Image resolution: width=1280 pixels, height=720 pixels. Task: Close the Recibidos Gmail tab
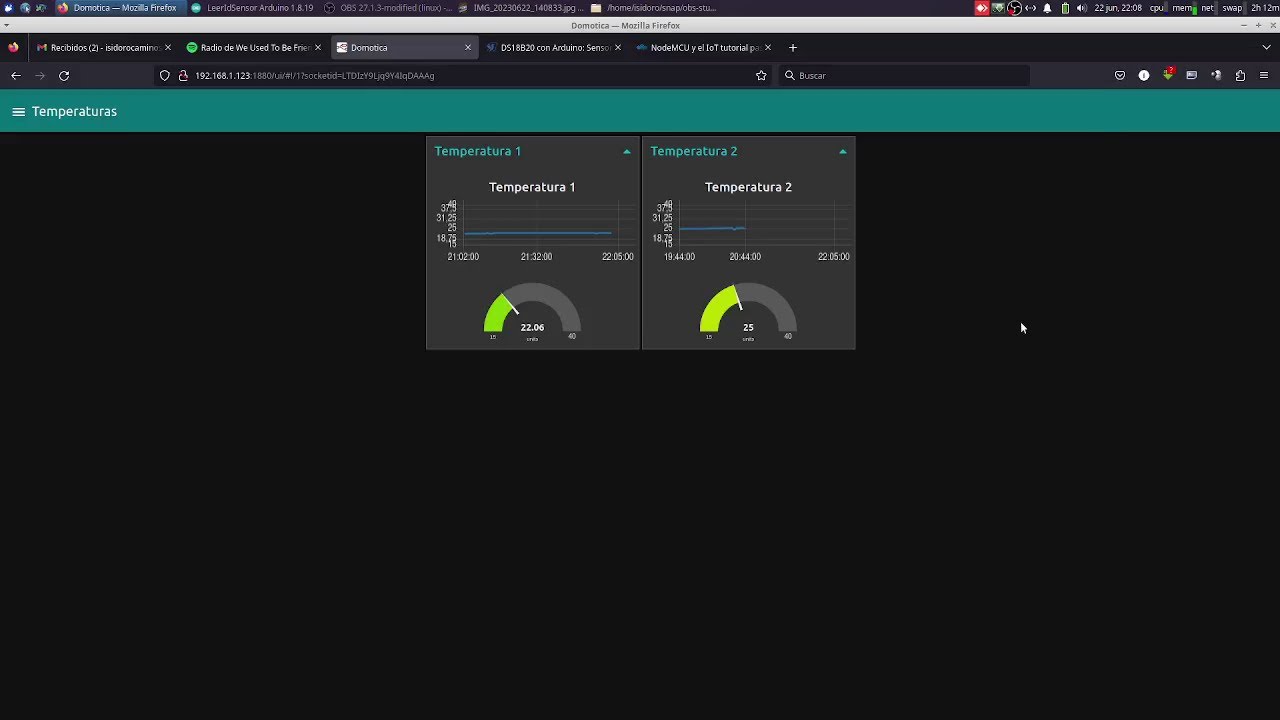[x=168, y=47]
